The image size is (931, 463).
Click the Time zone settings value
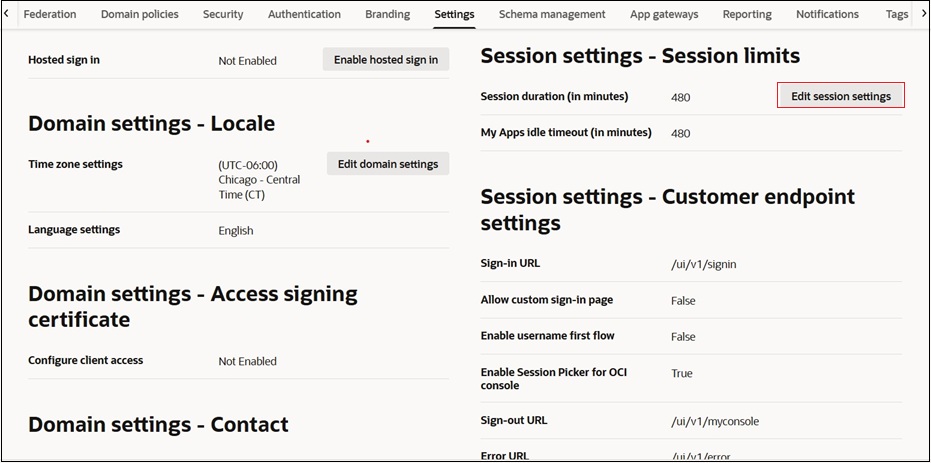tap(259, 180)
